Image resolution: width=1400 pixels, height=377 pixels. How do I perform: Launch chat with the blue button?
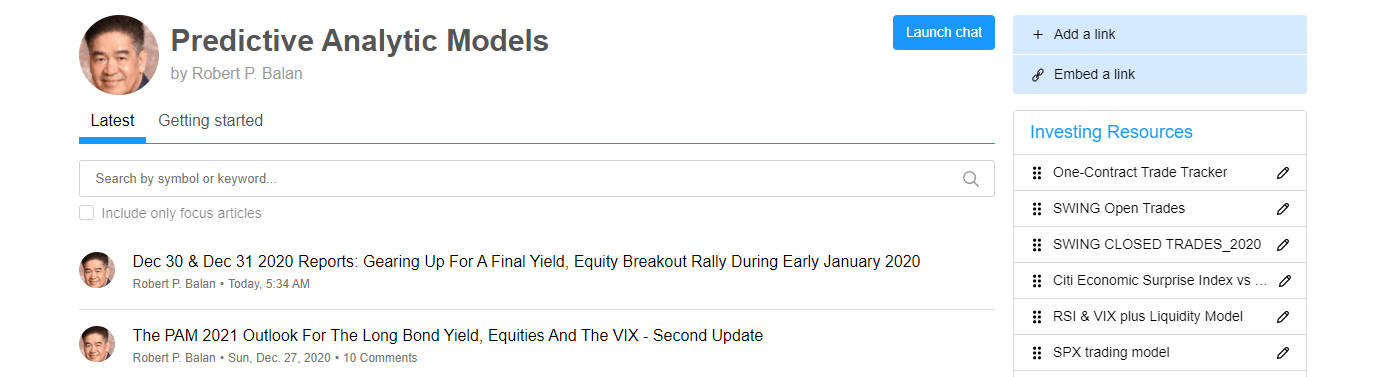[x=944, y=32]
